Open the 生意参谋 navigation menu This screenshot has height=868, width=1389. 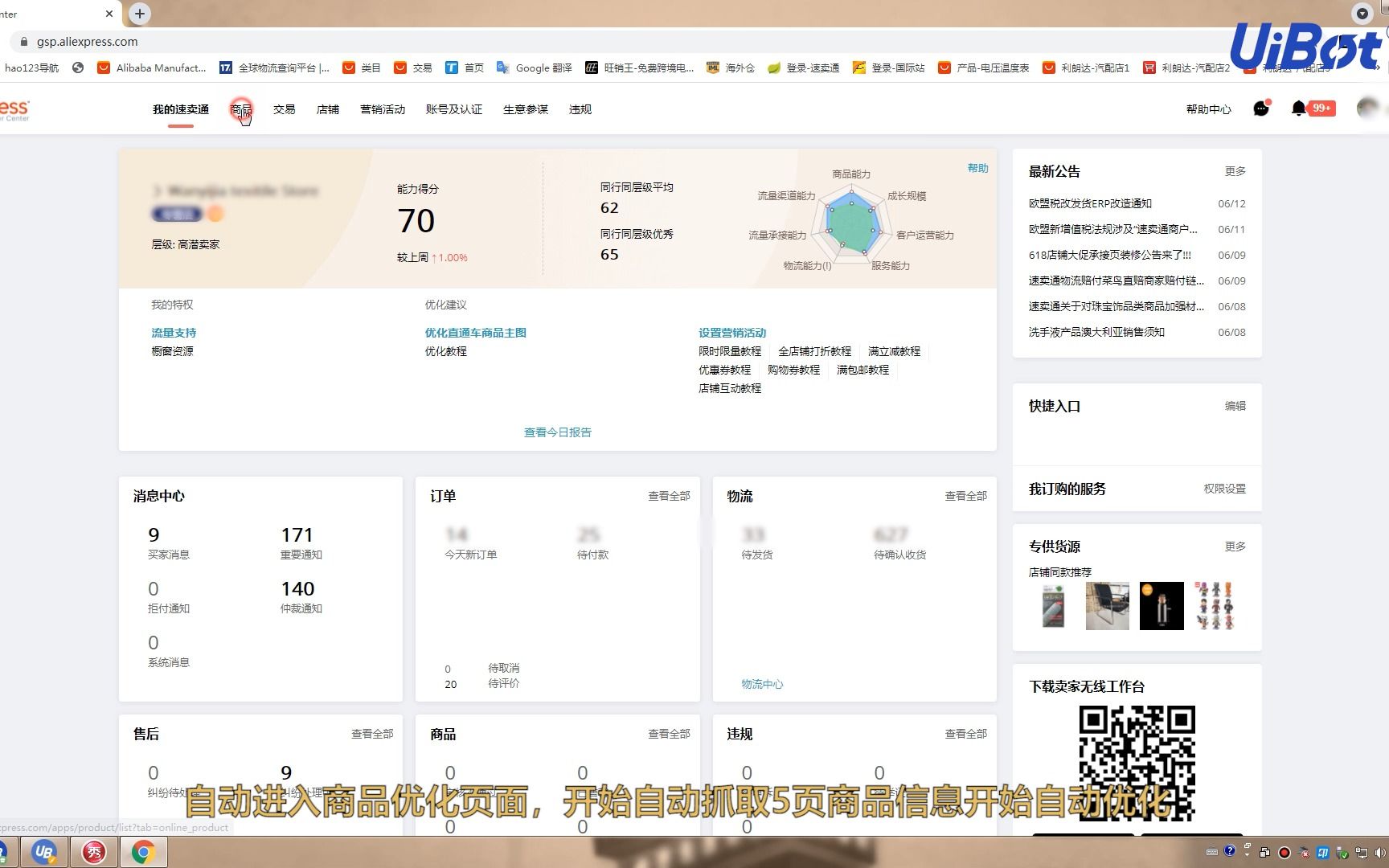coord(526,109)
